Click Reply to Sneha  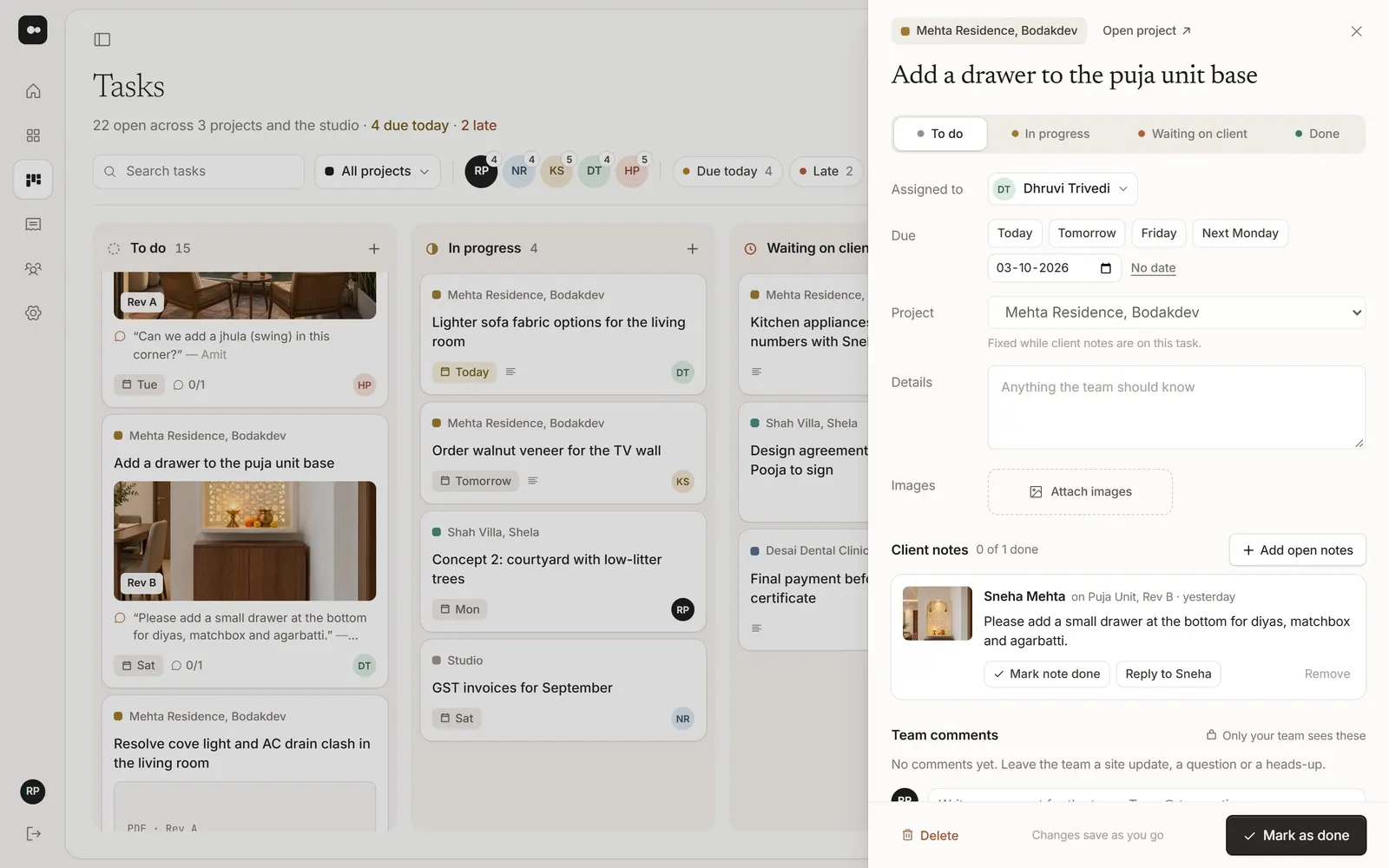(x=1168, y=674)
